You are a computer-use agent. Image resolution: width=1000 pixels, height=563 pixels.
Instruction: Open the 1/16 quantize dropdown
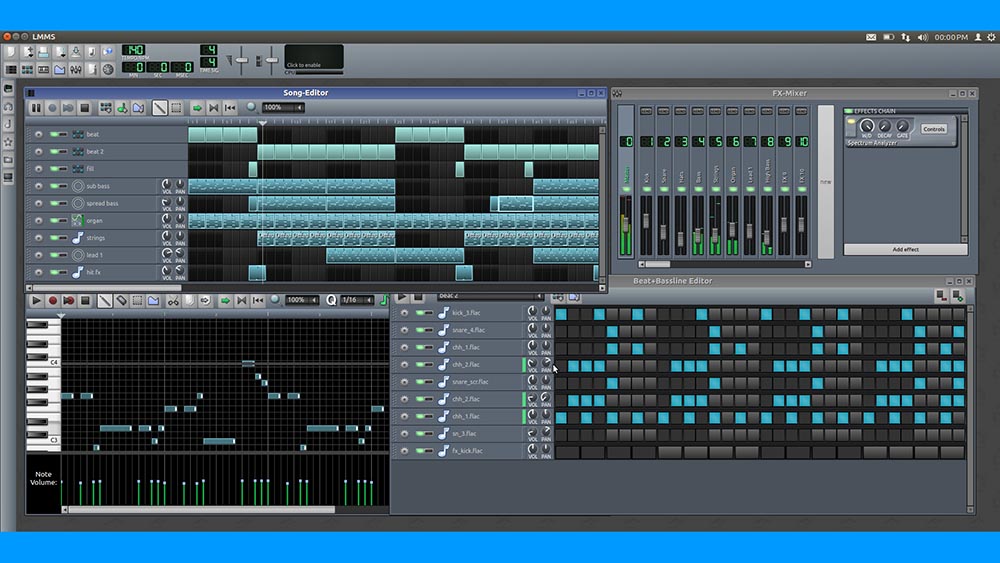pyautogui.click(x=354, y=300)
